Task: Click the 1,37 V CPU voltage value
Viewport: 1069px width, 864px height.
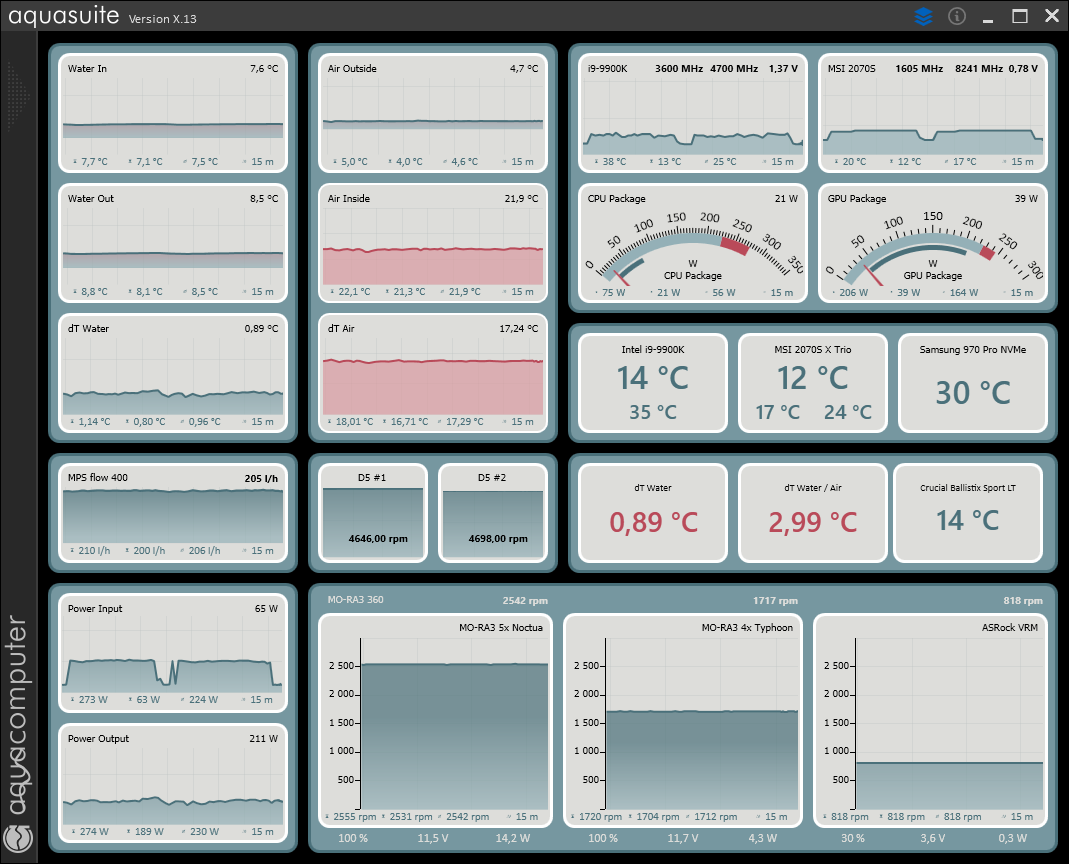Action: pyautogui.click(x=783, y=68)
